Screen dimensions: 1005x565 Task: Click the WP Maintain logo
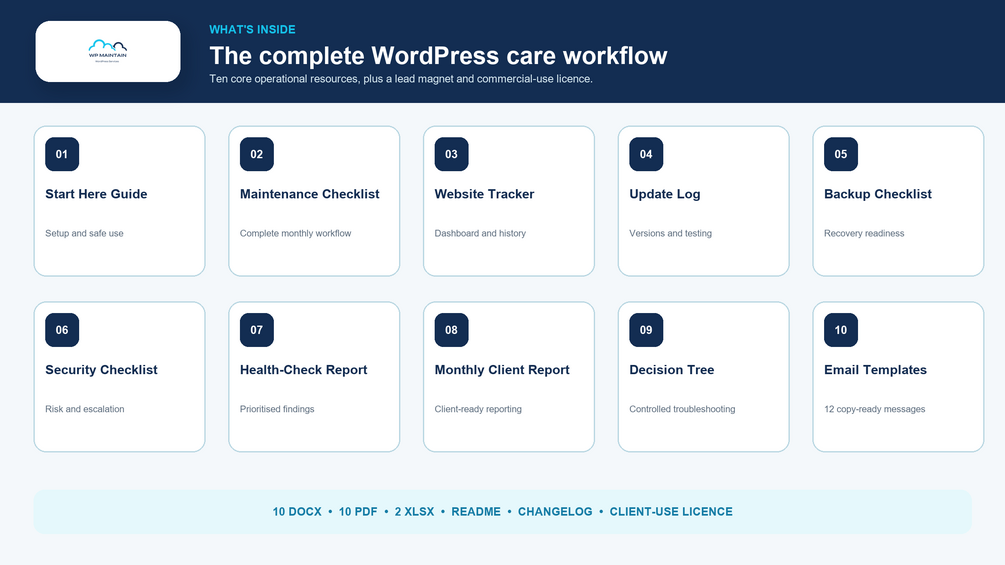click(108, 51)
